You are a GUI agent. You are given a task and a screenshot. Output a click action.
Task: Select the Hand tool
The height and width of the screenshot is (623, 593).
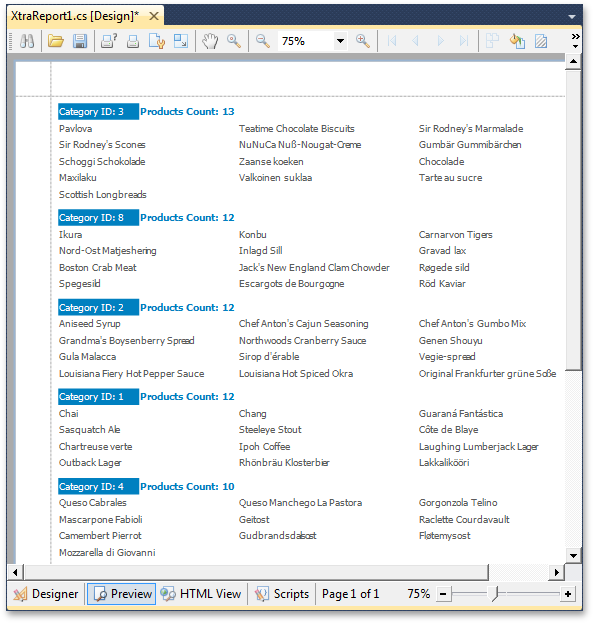(210, 41)
